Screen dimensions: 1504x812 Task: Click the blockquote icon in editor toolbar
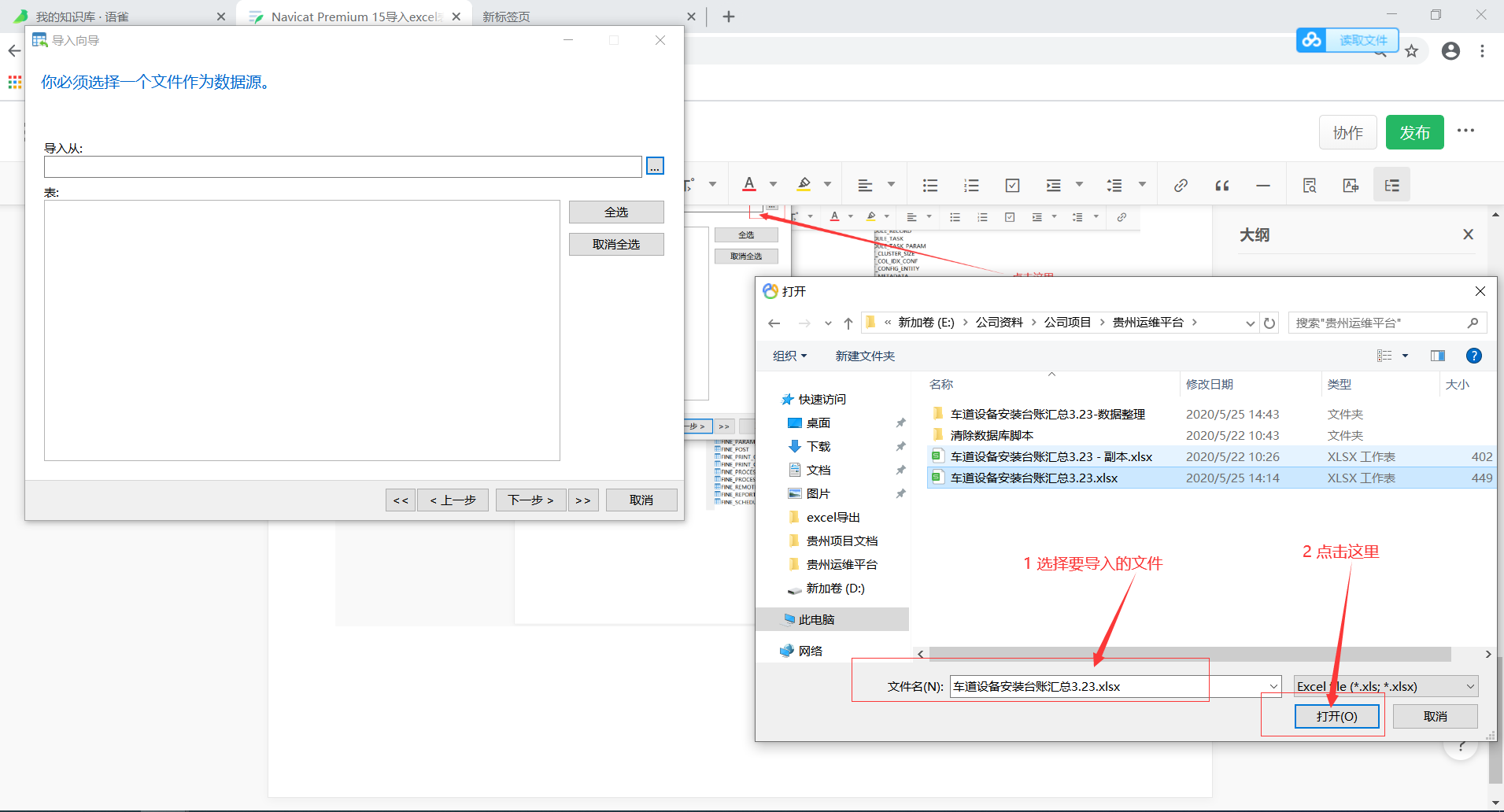click(1222, 186)
